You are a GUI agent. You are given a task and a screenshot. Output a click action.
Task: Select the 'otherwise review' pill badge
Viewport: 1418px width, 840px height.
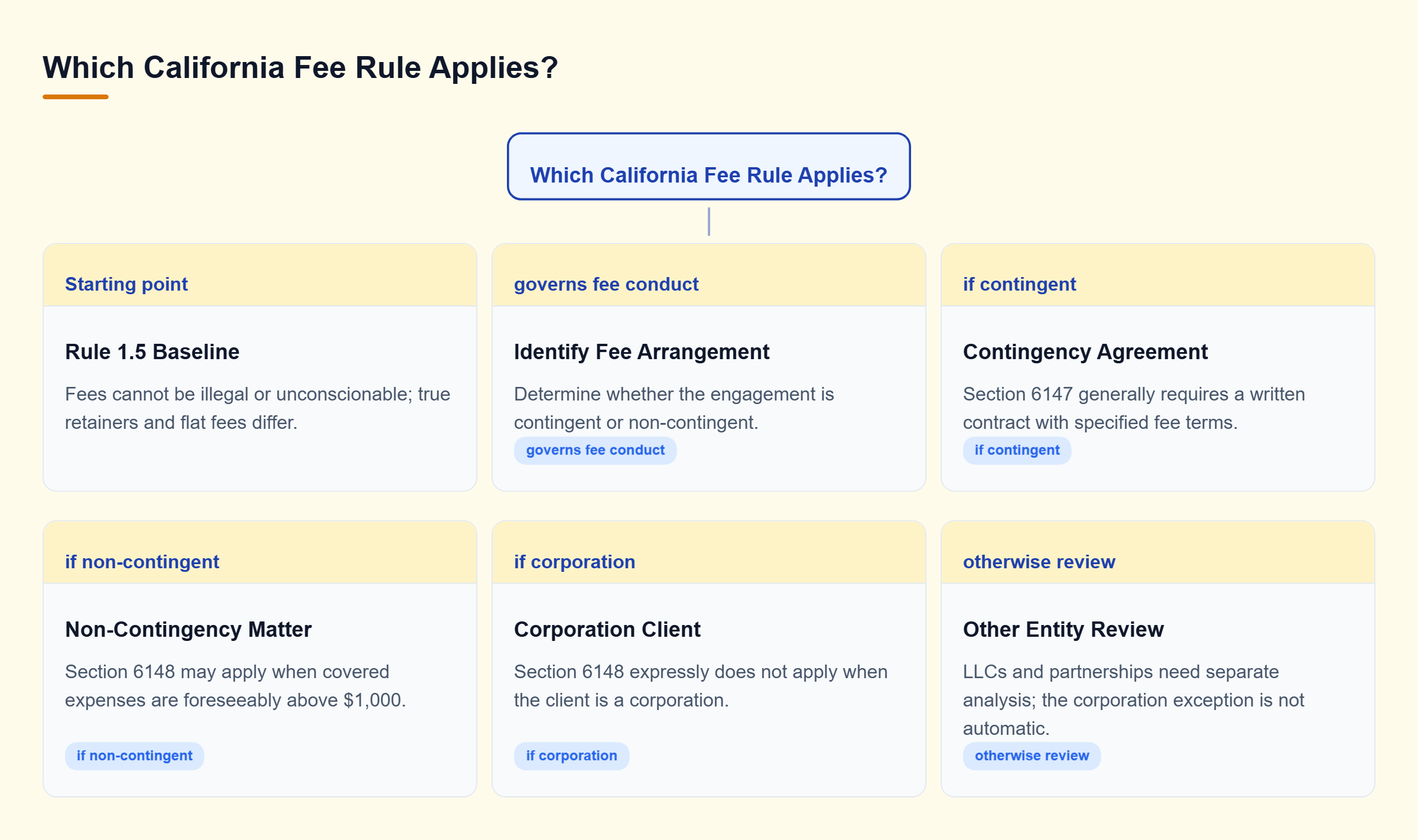tap(1032, 756)
